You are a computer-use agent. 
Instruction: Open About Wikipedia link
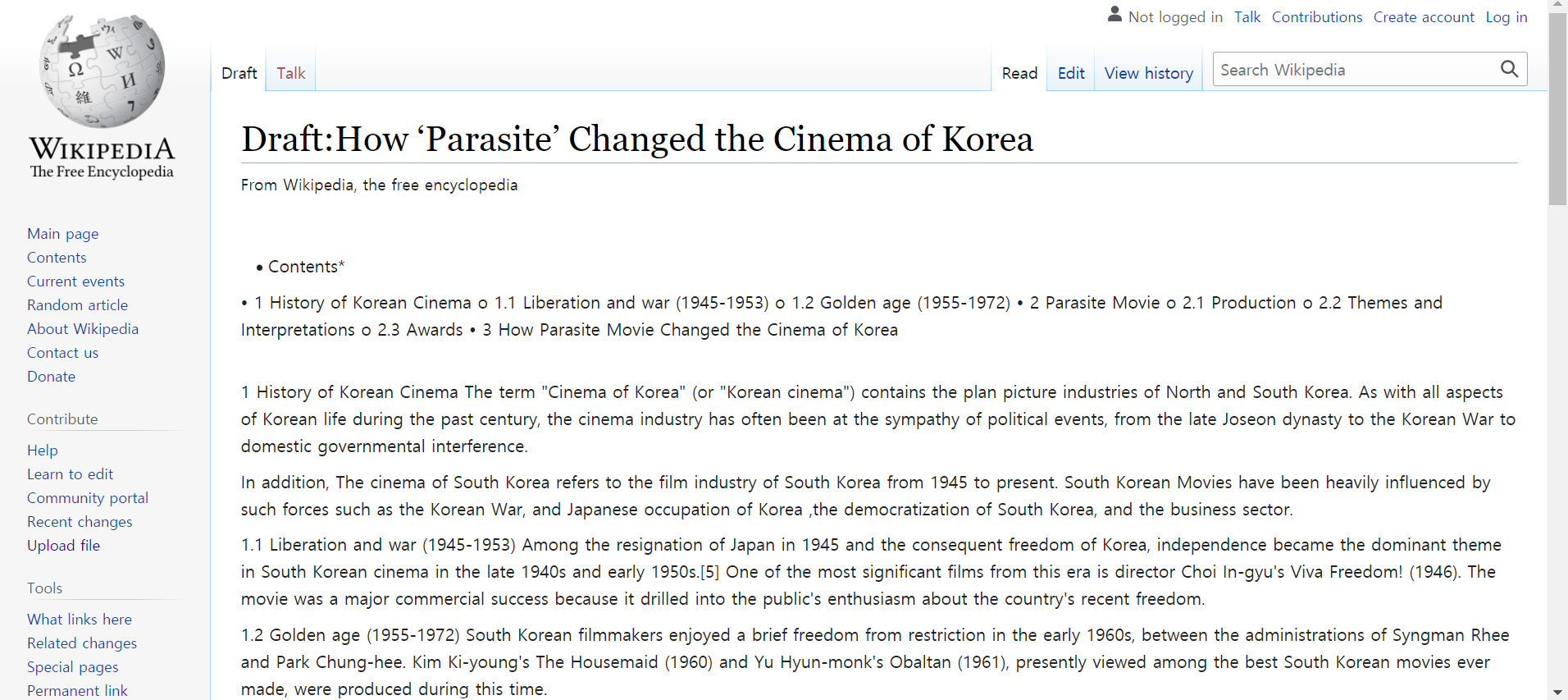tap(83, 329)
